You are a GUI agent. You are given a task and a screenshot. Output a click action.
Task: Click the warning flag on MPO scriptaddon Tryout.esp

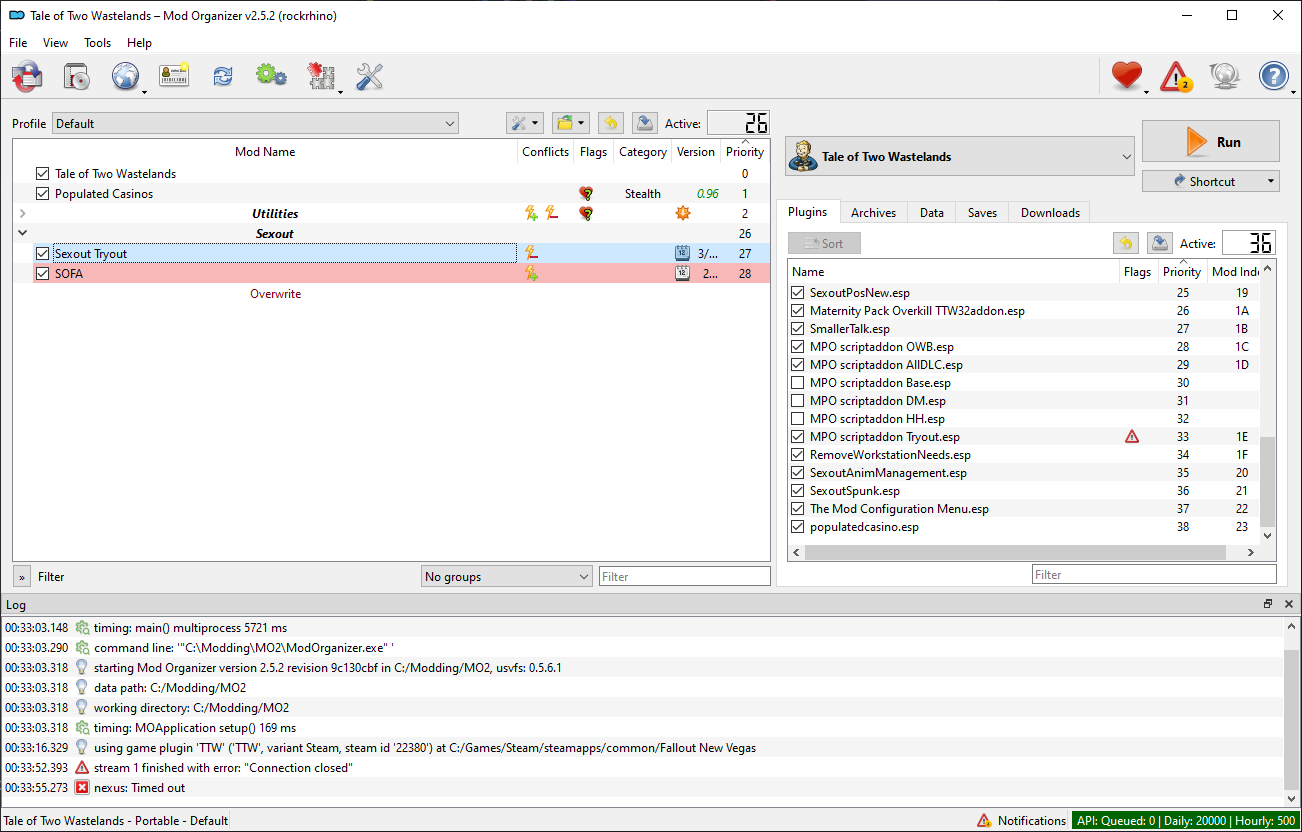click(x=1132, y=437)
